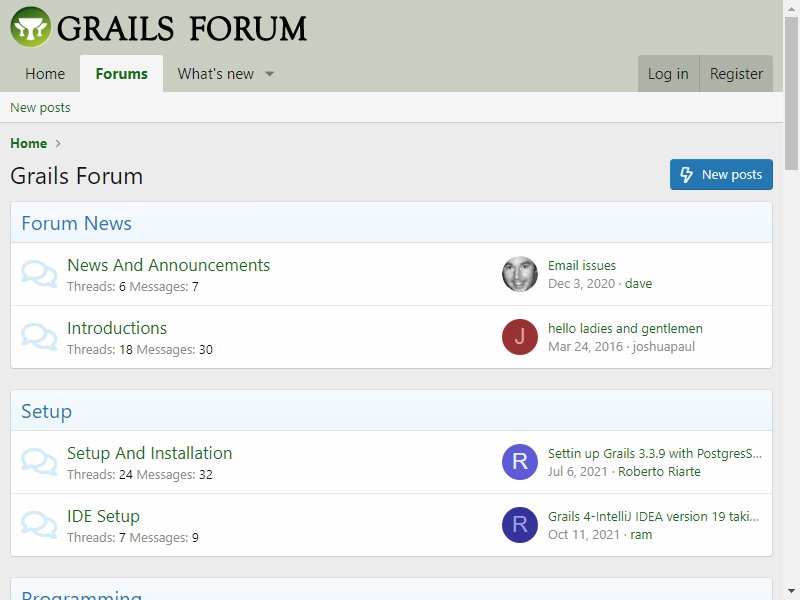The height and width of the screenshot is (600, 800).
Task: Open News And Announcements forum
Action: [168, 265]
